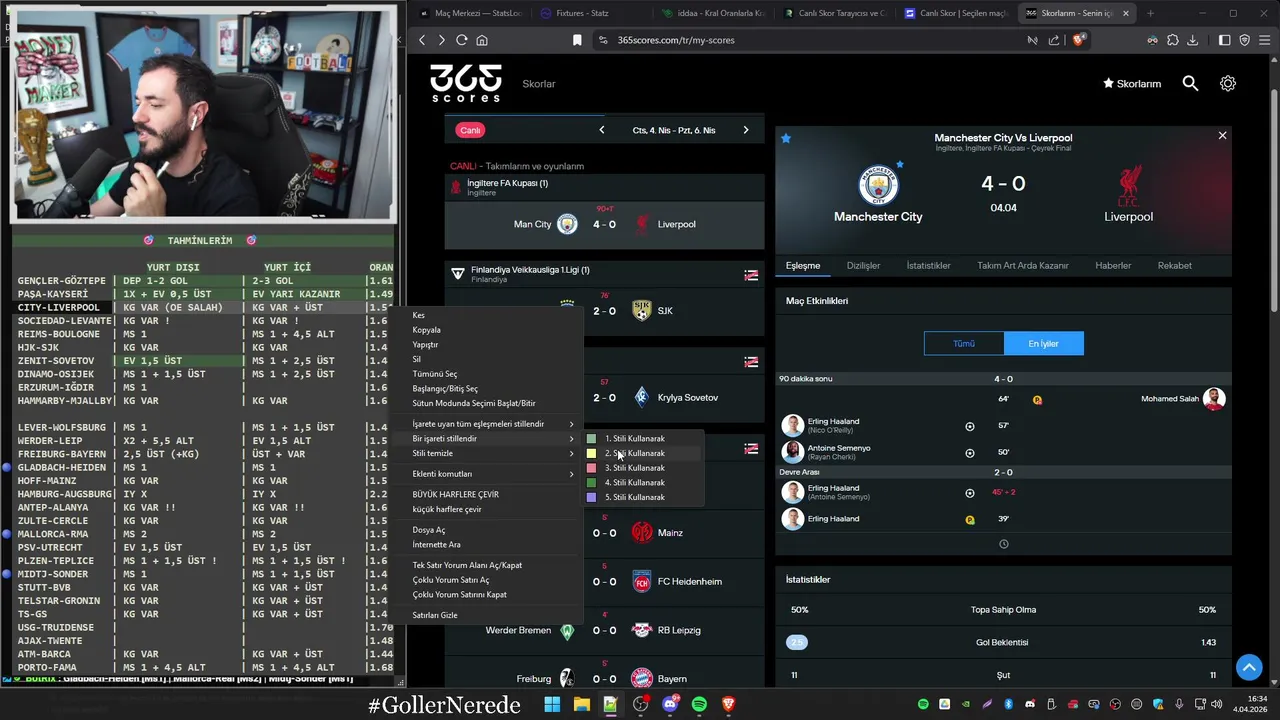Image resolution: width=1280 pixels, height=720 pixels.
Task: Open Discord from the taskbar
Action: point(670,705)
